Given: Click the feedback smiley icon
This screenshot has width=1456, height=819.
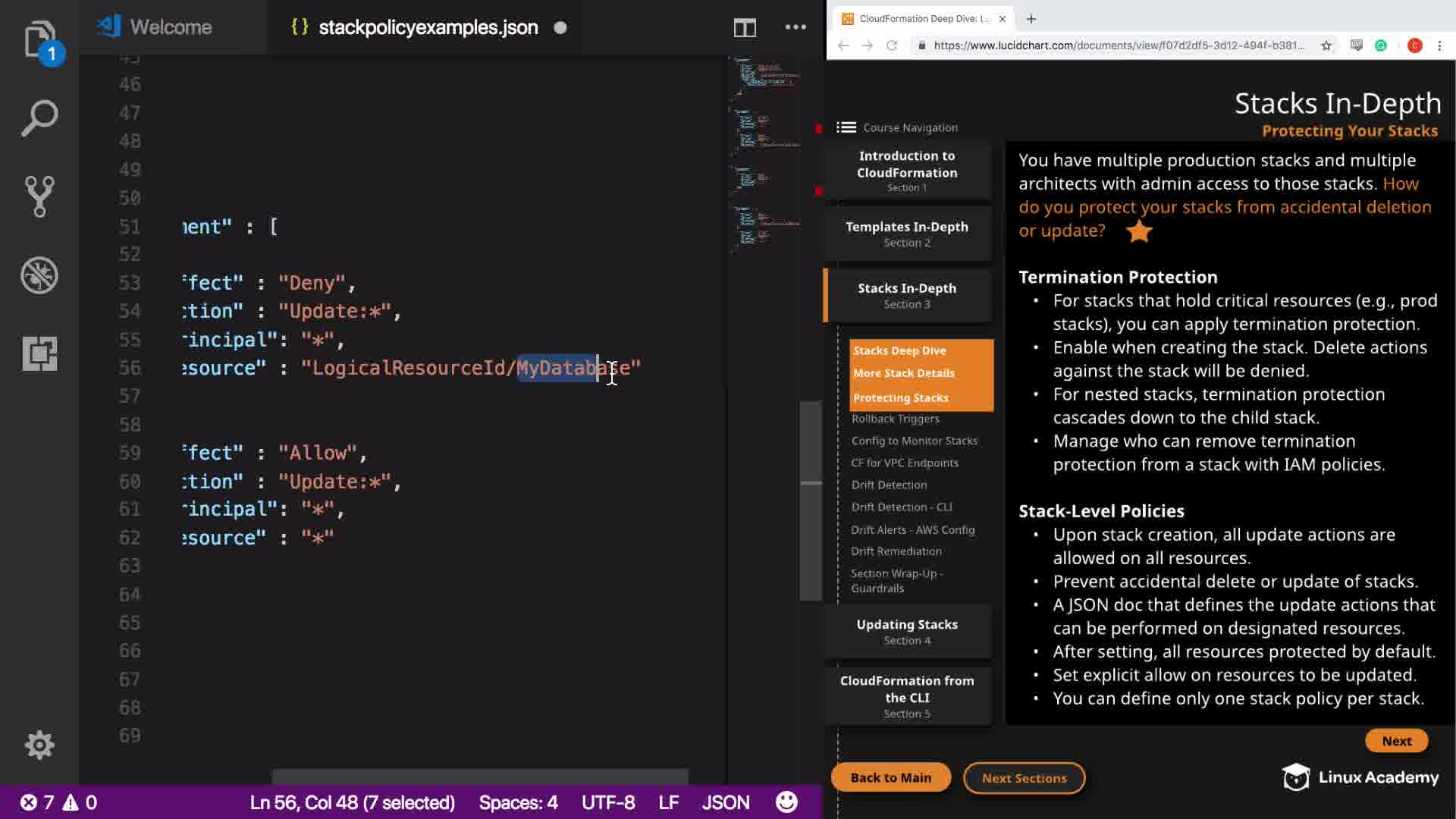Looking at the screenshot, I should click(786, 802).
